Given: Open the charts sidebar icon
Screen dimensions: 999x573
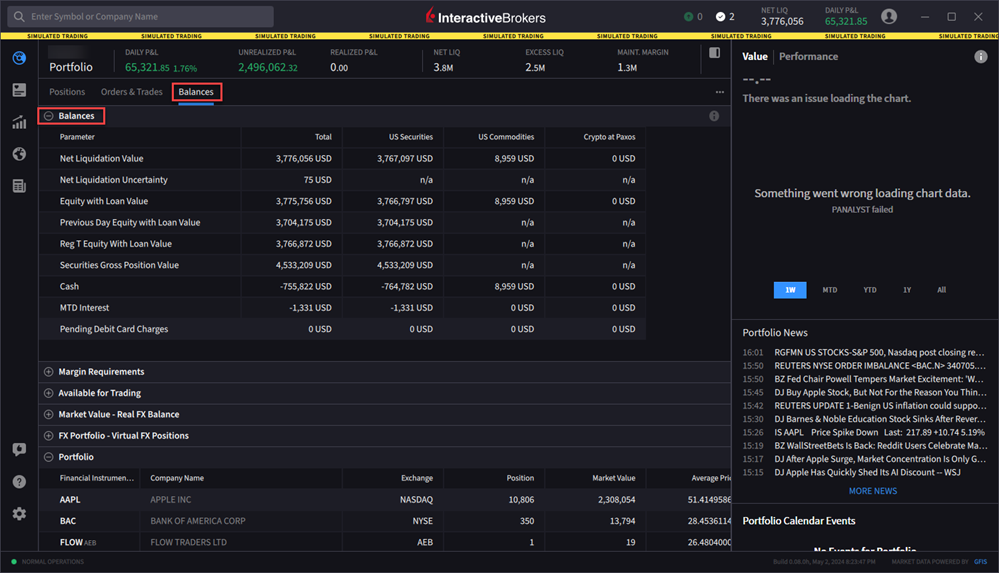Looking at the screenshot, I should (x=19, y=122).
